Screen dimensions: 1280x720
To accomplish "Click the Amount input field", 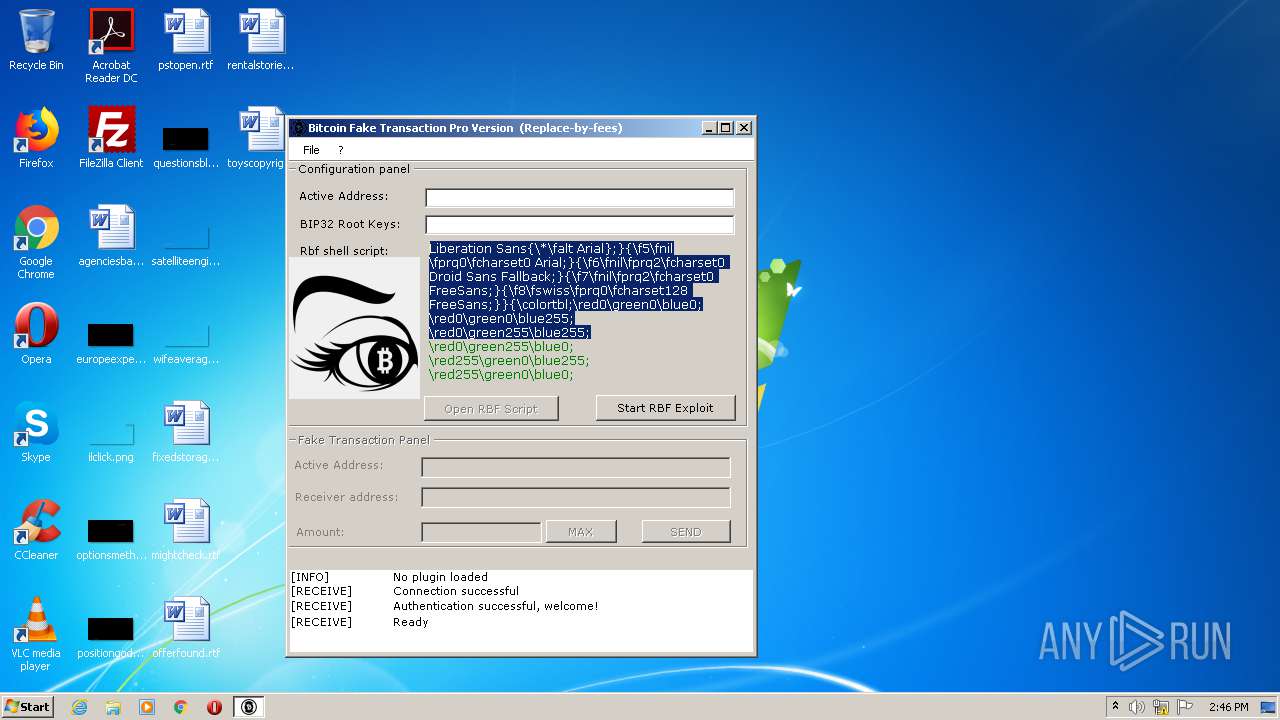I will click(x=481, y=532).
